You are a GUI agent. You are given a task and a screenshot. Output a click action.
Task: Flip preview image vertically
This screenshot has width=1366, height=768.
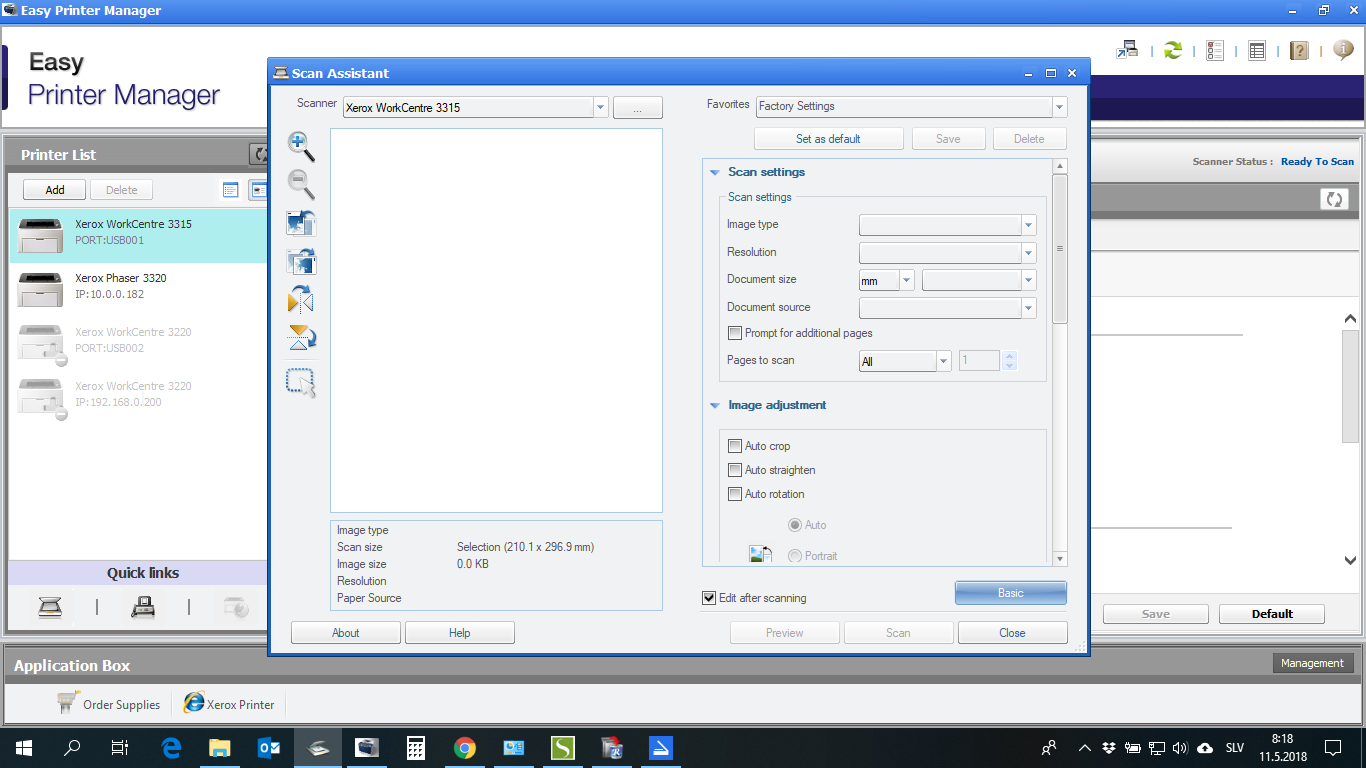[x=301, y=338]
